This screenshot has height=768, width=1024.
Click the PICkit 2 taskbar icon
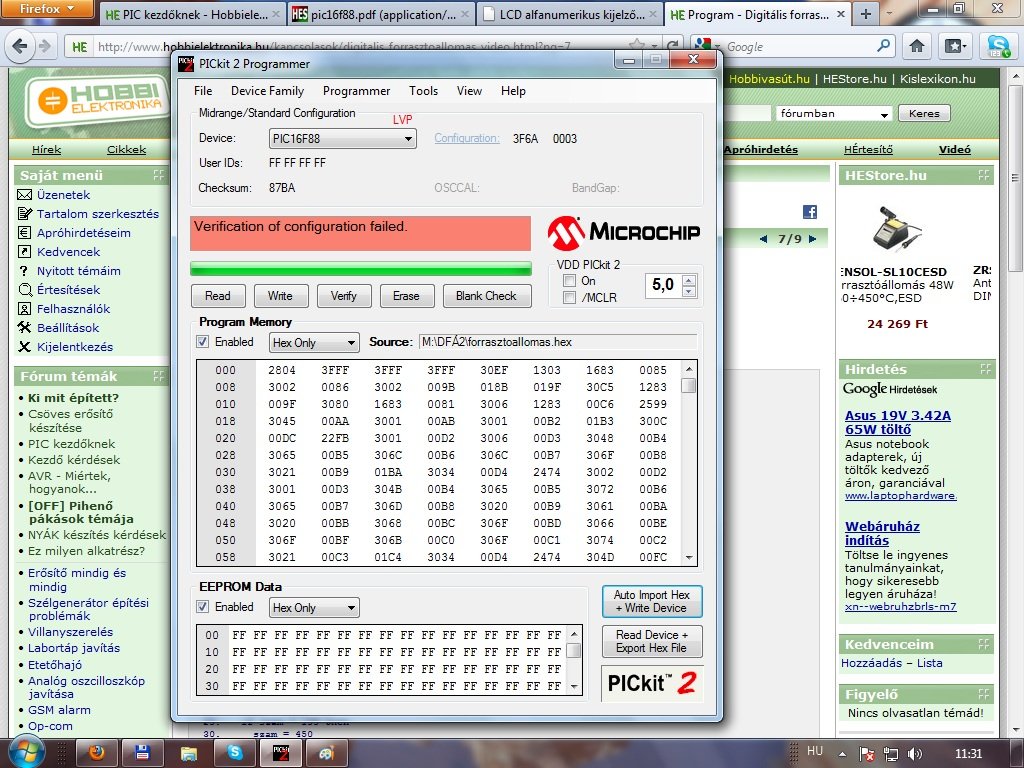point(280,753)
